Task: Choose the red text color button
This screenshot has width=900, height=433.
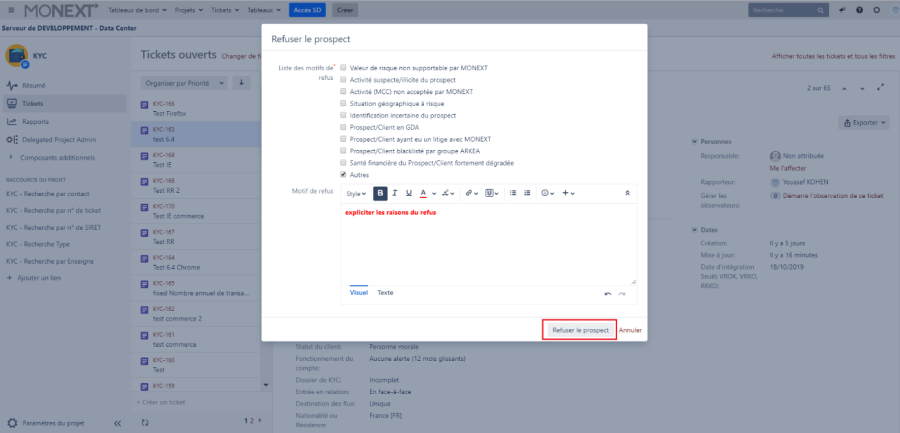Action: [422, 193]
